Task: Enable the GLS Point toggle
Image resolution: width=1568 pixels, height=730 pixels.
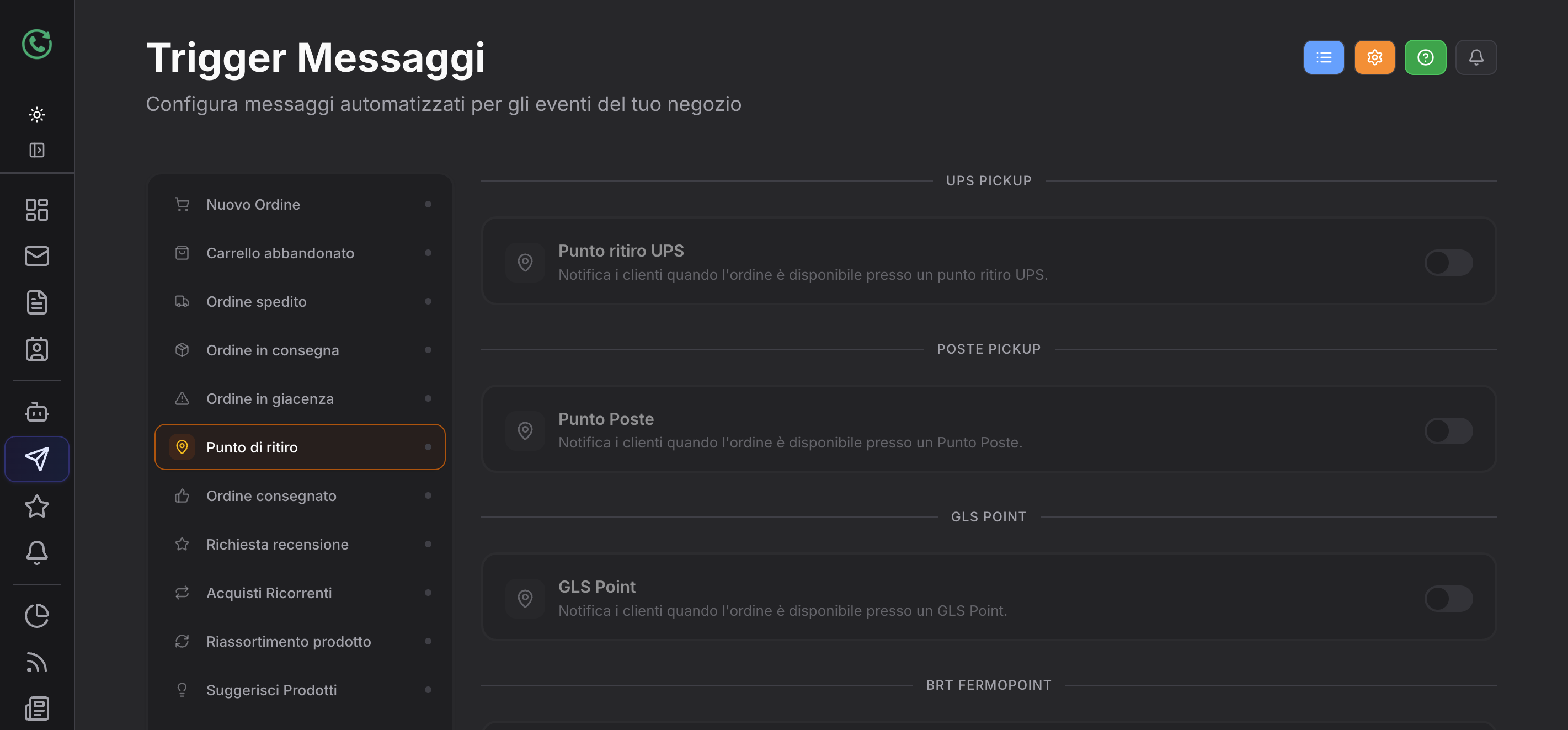Action: [x=1448, y=598]
